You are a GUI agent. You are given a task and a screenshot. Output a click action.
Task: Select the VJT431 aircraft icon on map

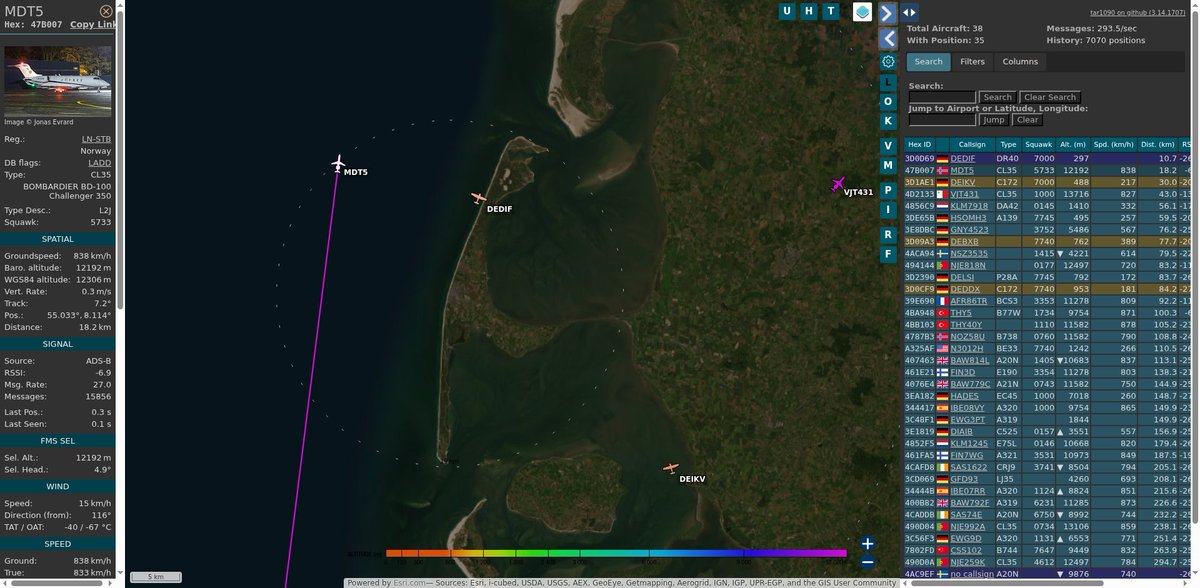pyautogui.click(x=838, y=184)
